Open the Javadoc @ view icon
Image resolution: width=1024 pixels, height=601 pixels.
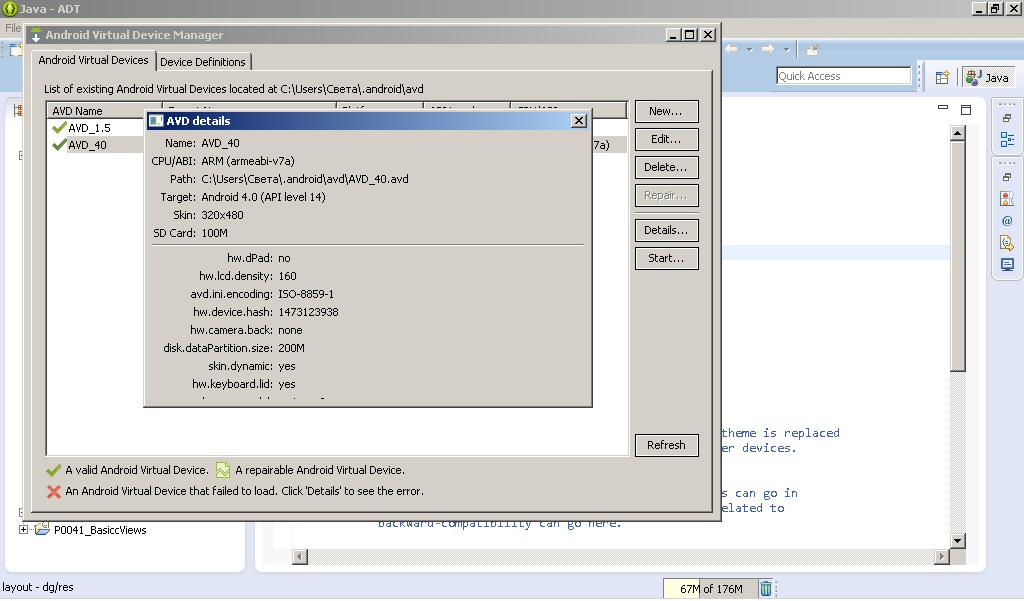(1007, 221)
